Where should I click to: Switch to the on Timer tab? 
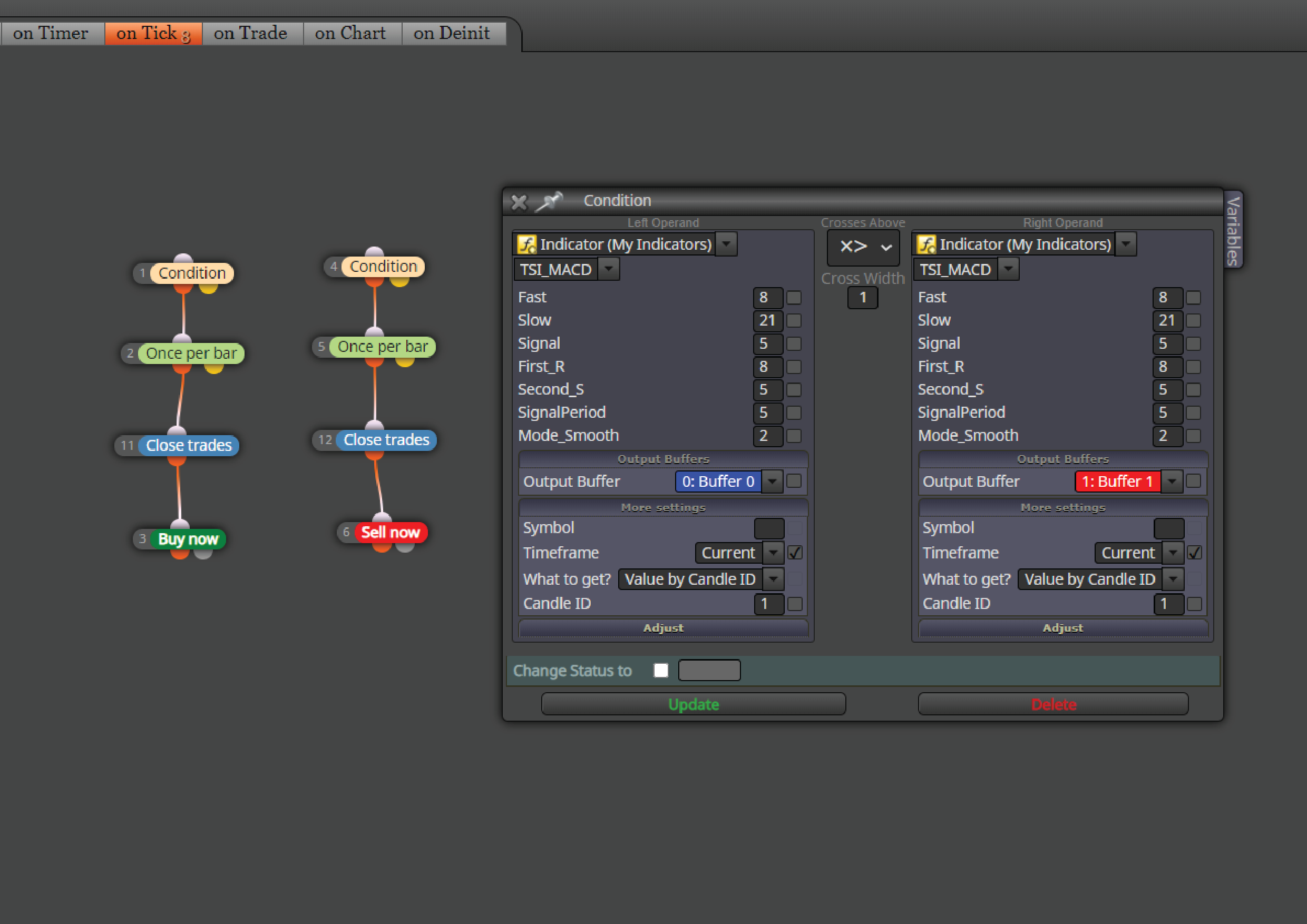[x=51, y=34]
